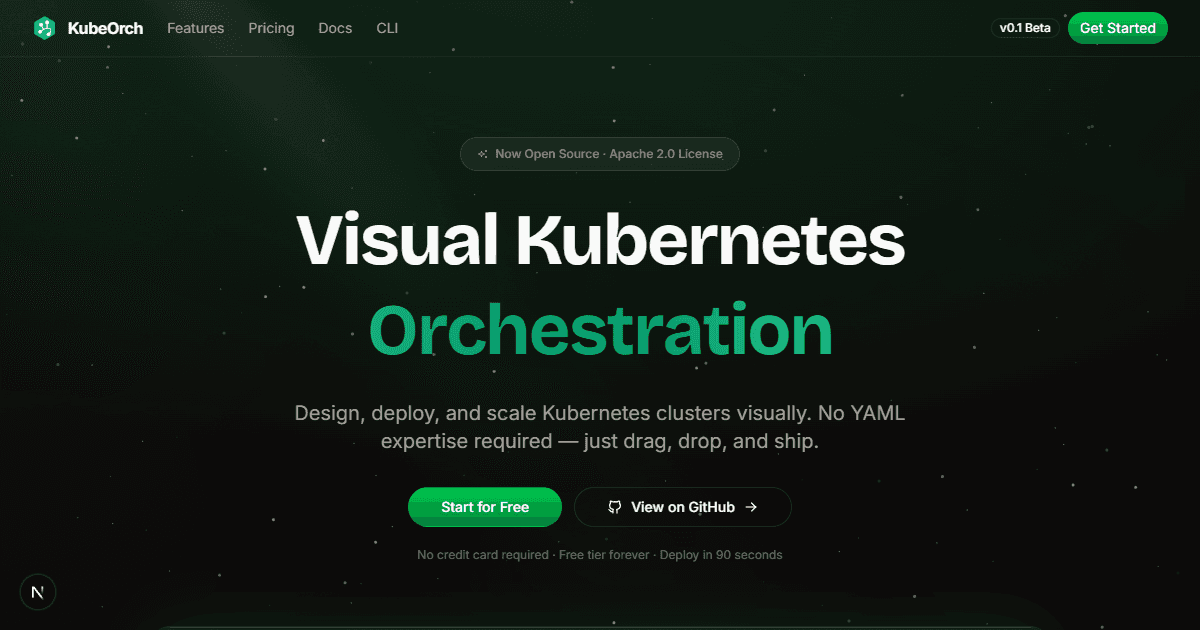Click the green Orchestration heading

[601, 331]
